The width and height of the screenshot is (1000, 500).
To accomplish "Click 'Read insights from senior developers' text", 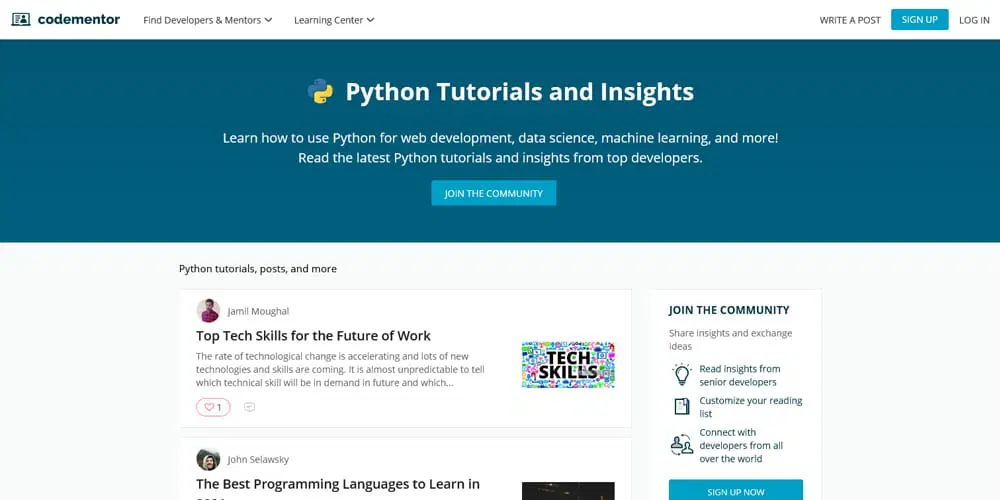I will (x=740, y=375).
